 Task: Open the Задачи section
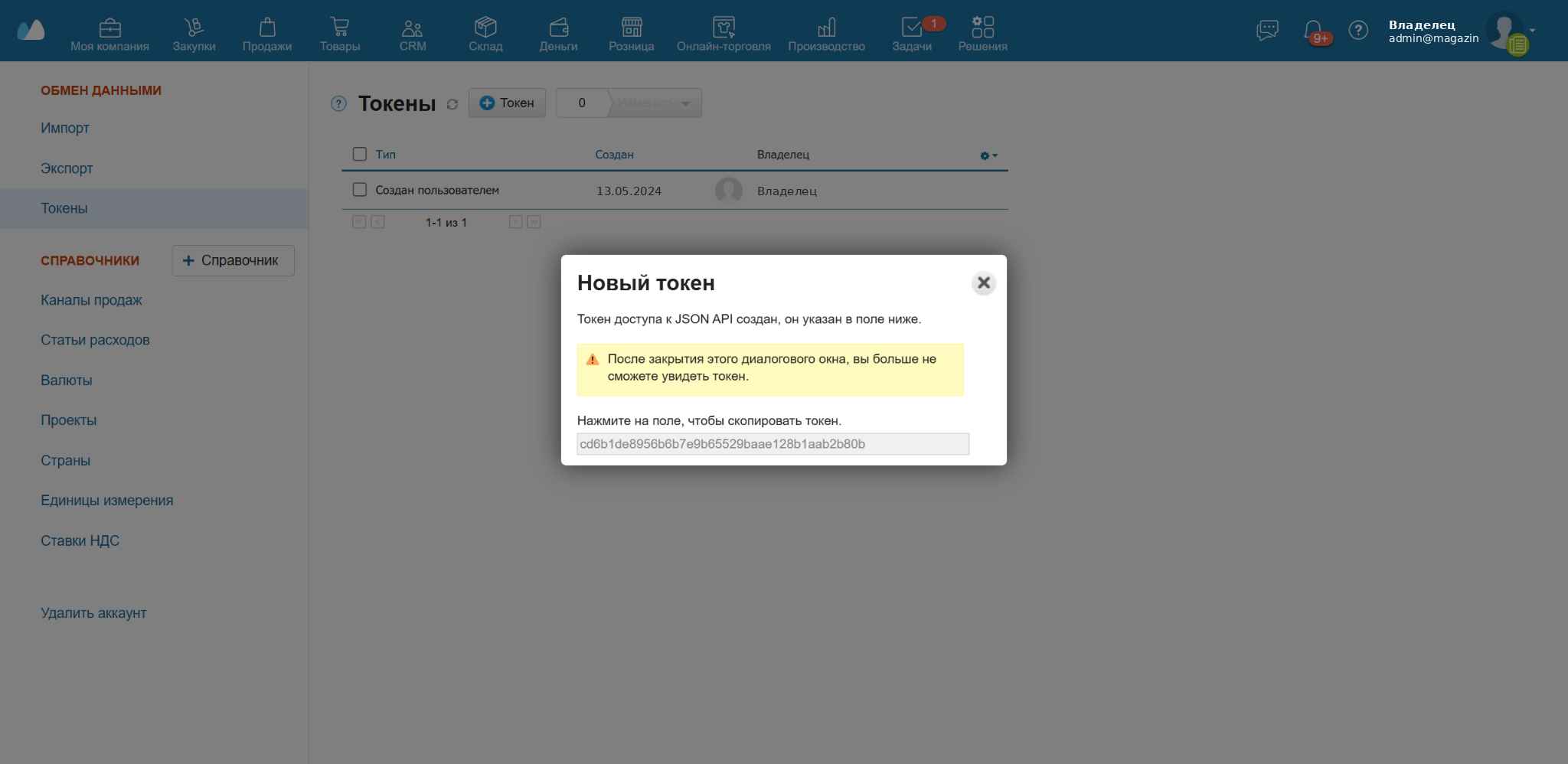912,35
